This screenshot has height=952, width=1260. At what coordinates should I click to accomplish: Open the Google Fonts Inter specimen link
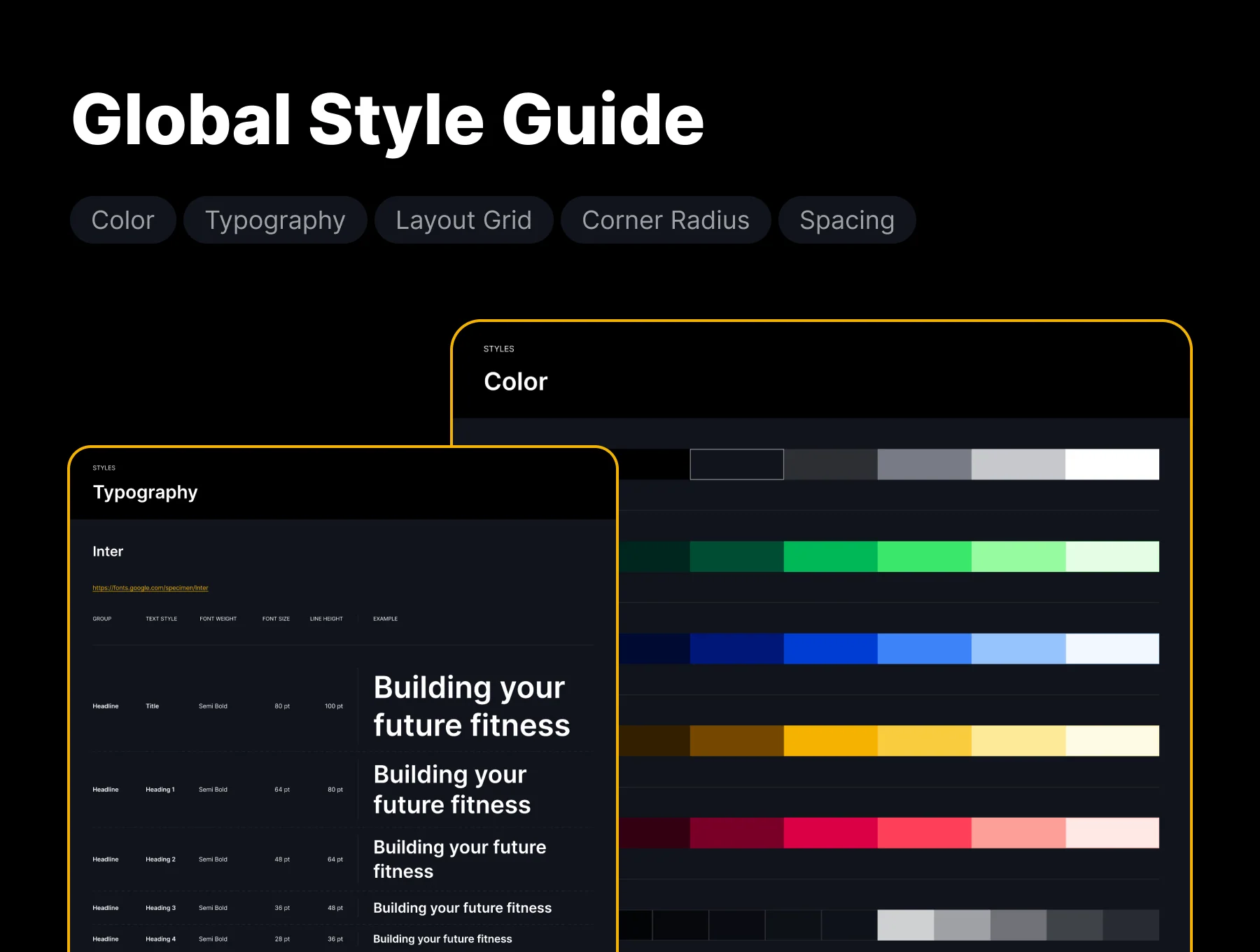(150, 588)
